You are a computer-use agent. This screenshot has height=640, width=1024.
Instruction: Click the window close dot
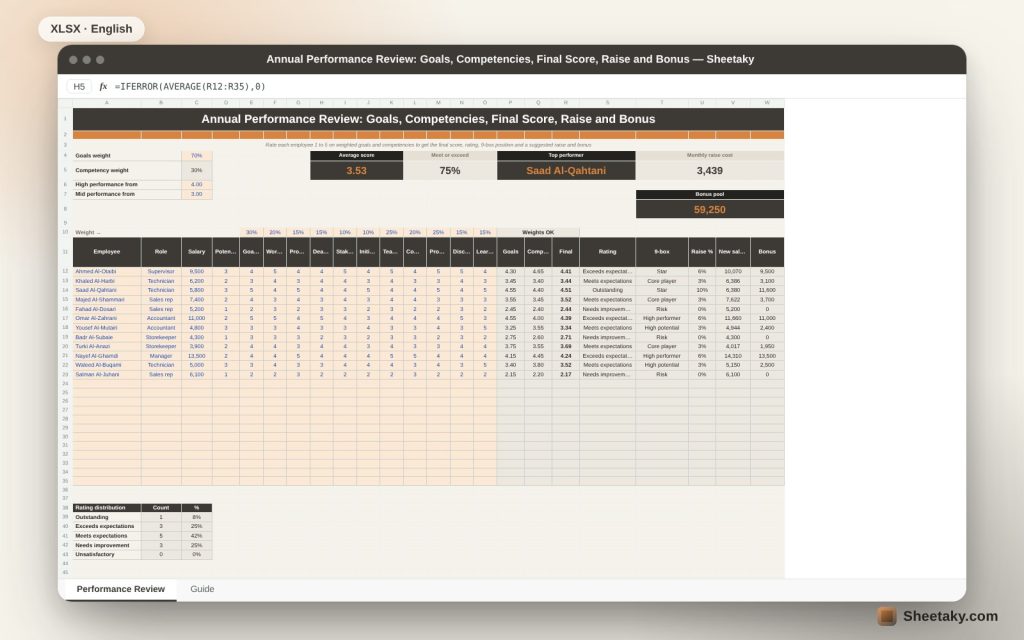tap(73, 59)
